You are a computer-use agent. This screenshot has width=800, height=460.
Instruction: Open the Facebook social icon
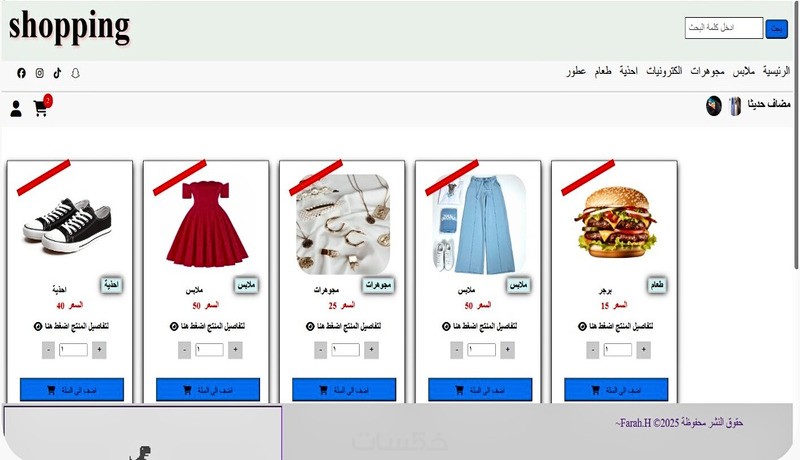(21, 73)
